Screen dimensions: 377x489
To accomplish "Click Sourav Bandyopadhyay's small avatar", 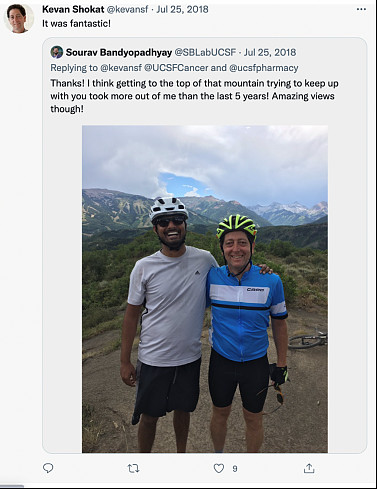I will click(57, 52).
